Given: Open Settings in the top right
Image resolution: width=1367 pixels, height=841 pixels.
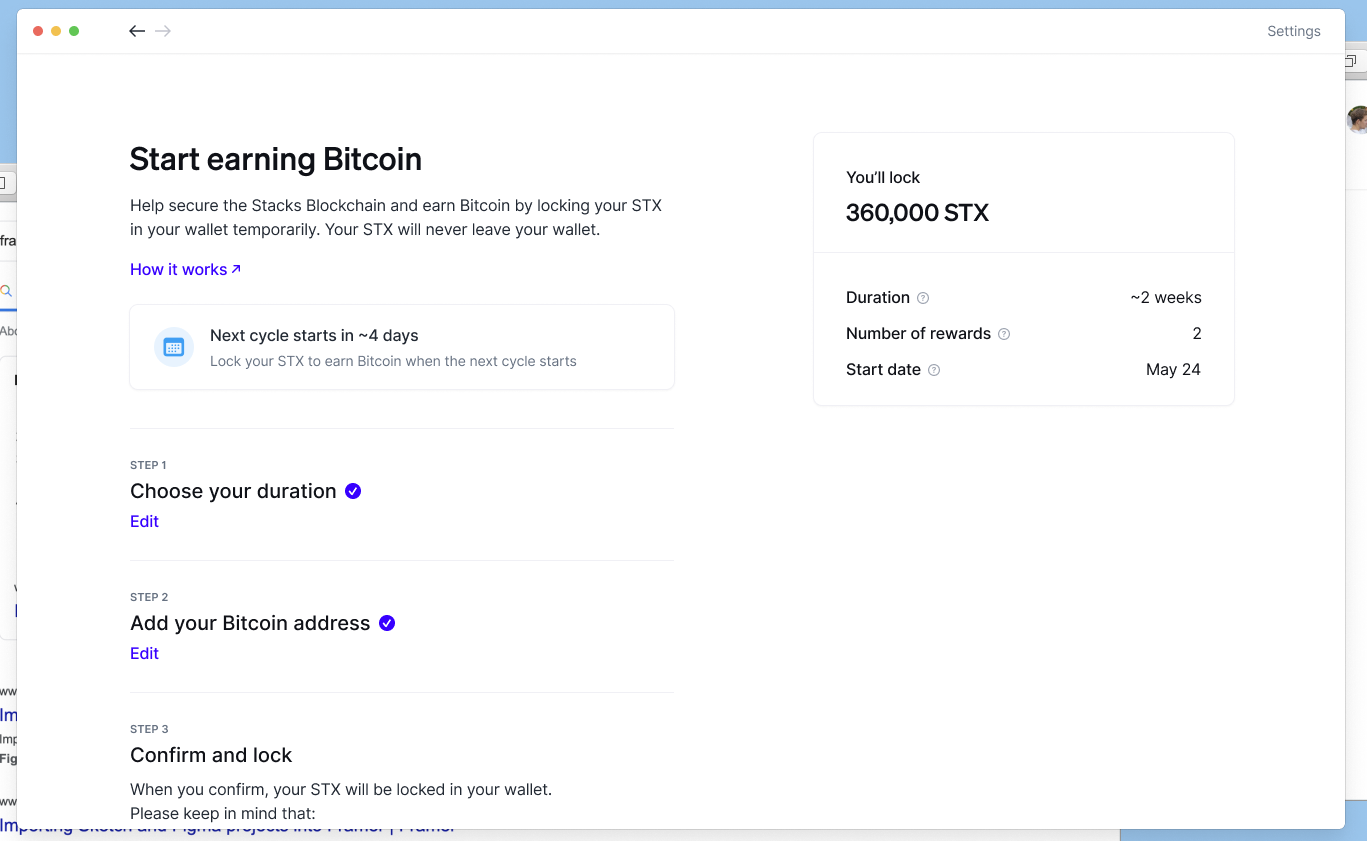Looking at the screenshot, I should pyautogui.click(x=1293, y=31).
